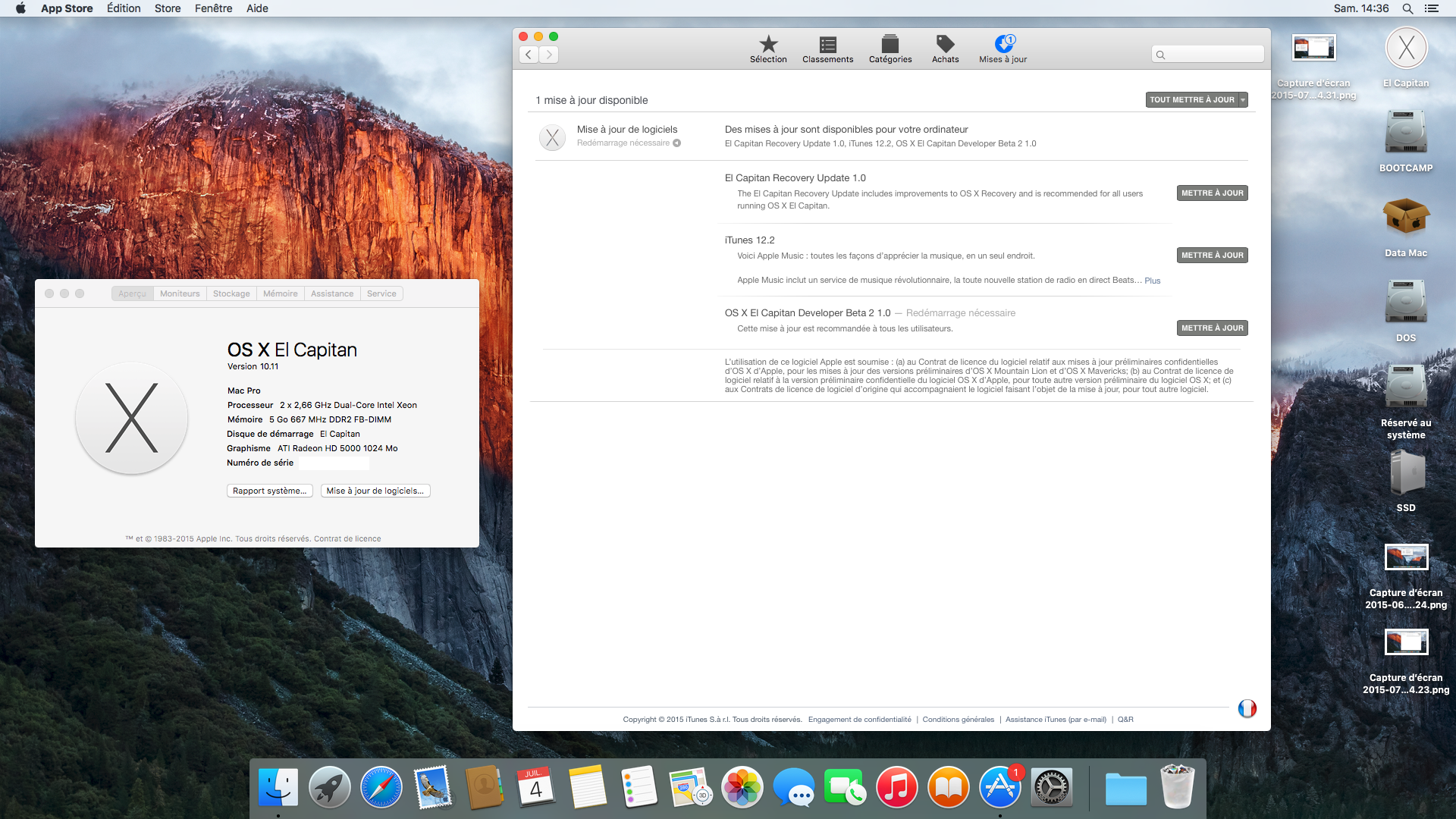Switch to Moniteurs tab in About window
The image size is (1456, 819).
(180, 293)
